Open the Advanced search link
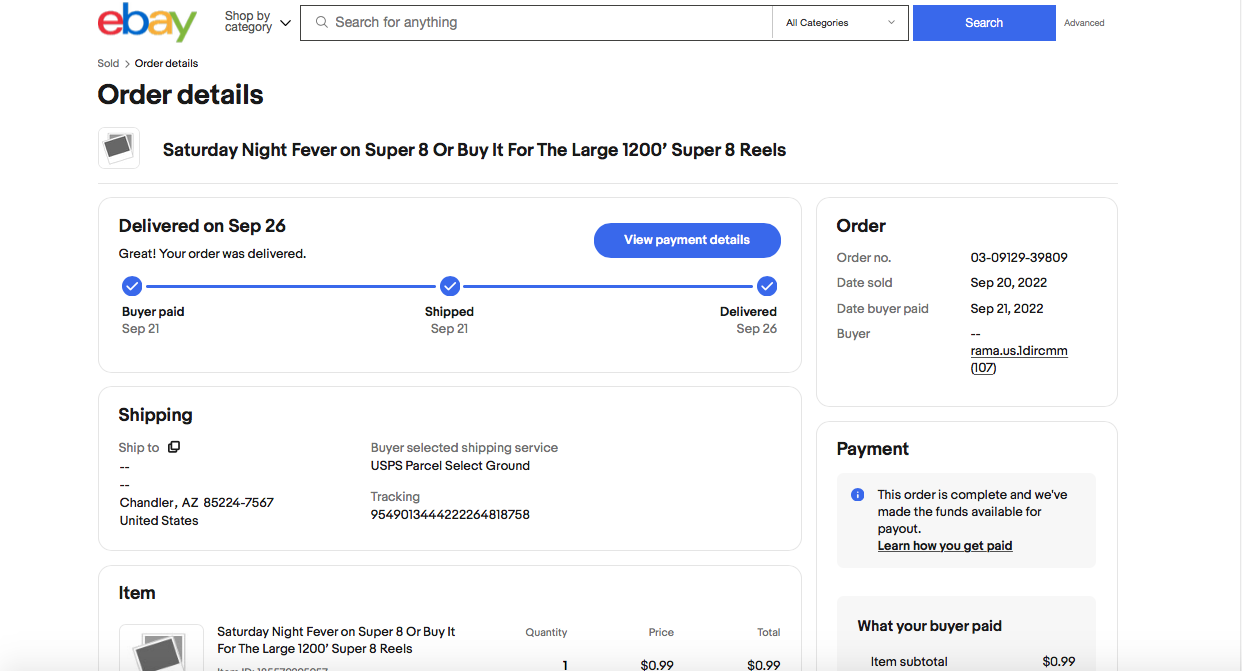 click(1084, 23)
